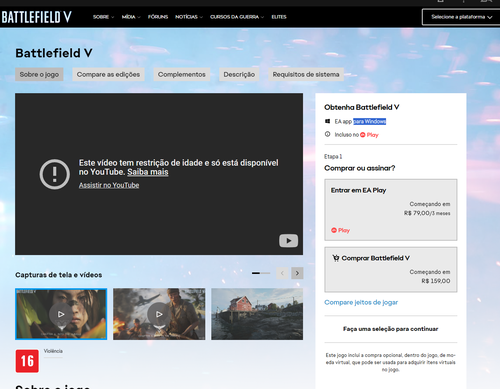
Task: Switch to the Complementos tab
Action: [x=182, y=74]
